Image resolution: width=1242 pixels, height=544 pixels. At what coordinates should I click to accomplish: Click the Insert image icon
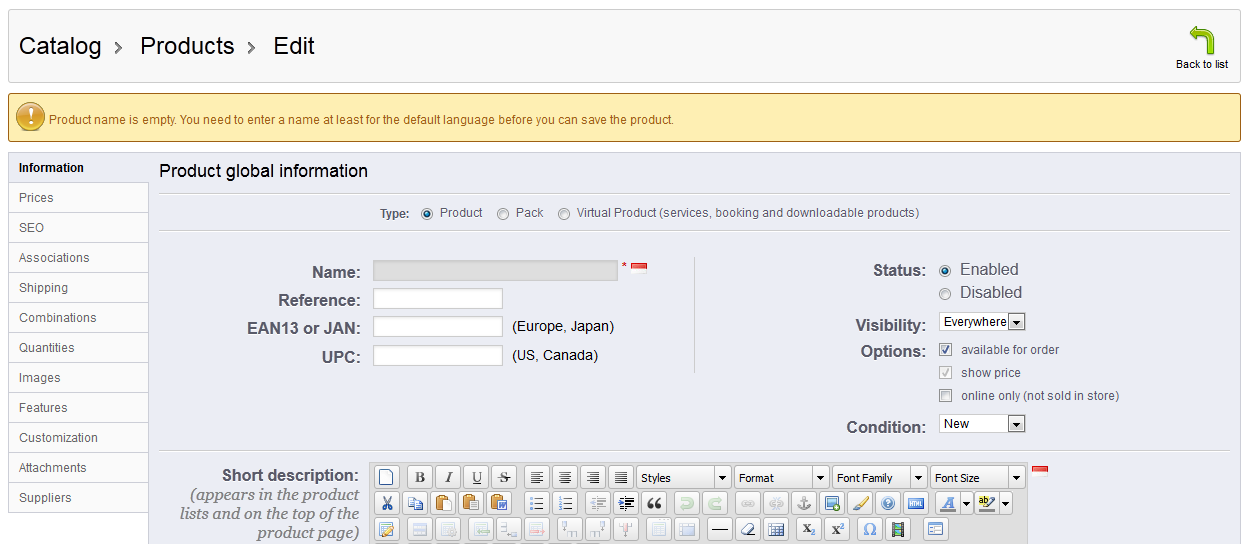(x=832, y=503)
